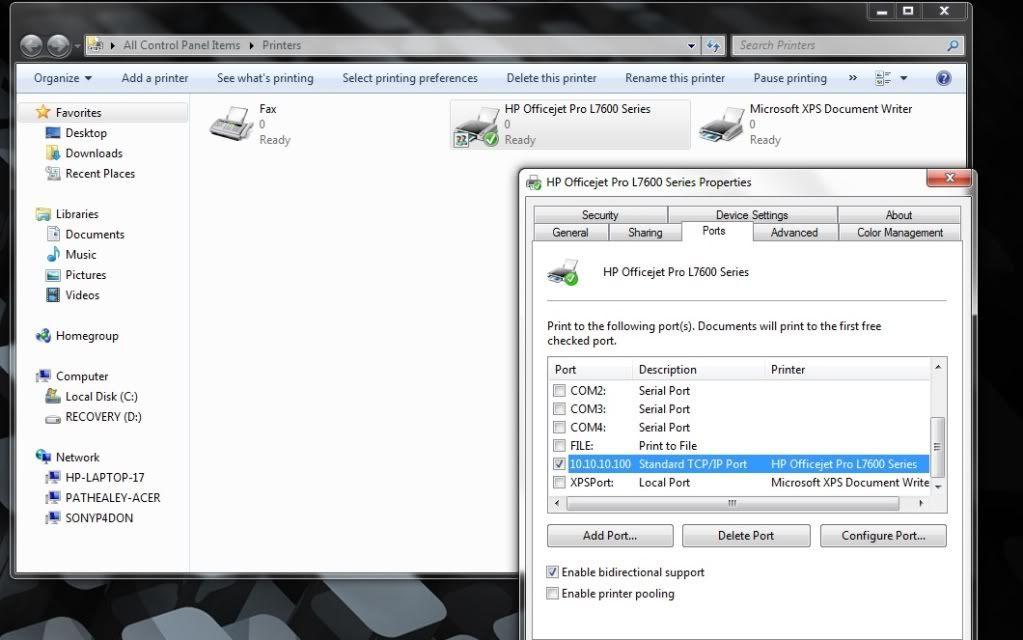Image resolution: width=1023 pixels, height=640 pixels.
Task: Click the Forward navigation arrow
Action: click(58, 45)
